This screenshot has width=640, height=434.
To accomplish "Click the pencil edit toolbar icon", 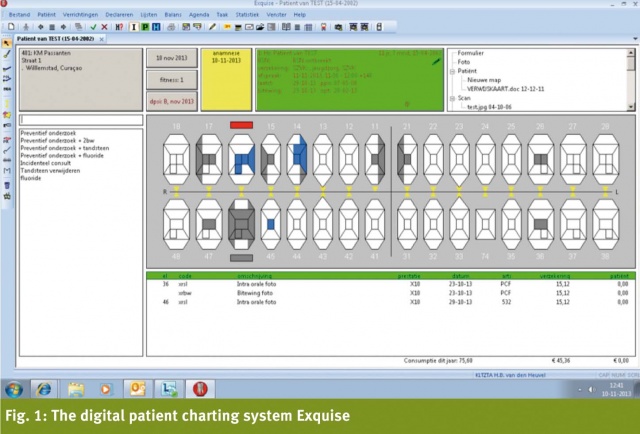I will (212, 27).
